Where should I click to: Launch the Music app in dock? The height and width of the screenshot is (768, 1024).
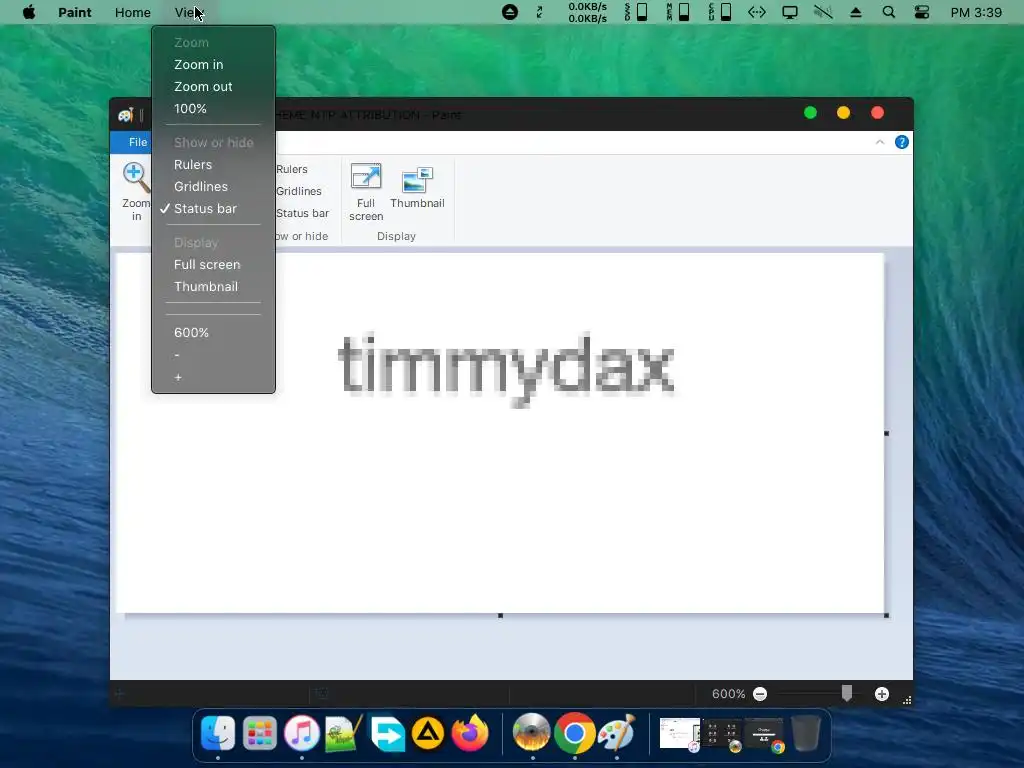301,733
